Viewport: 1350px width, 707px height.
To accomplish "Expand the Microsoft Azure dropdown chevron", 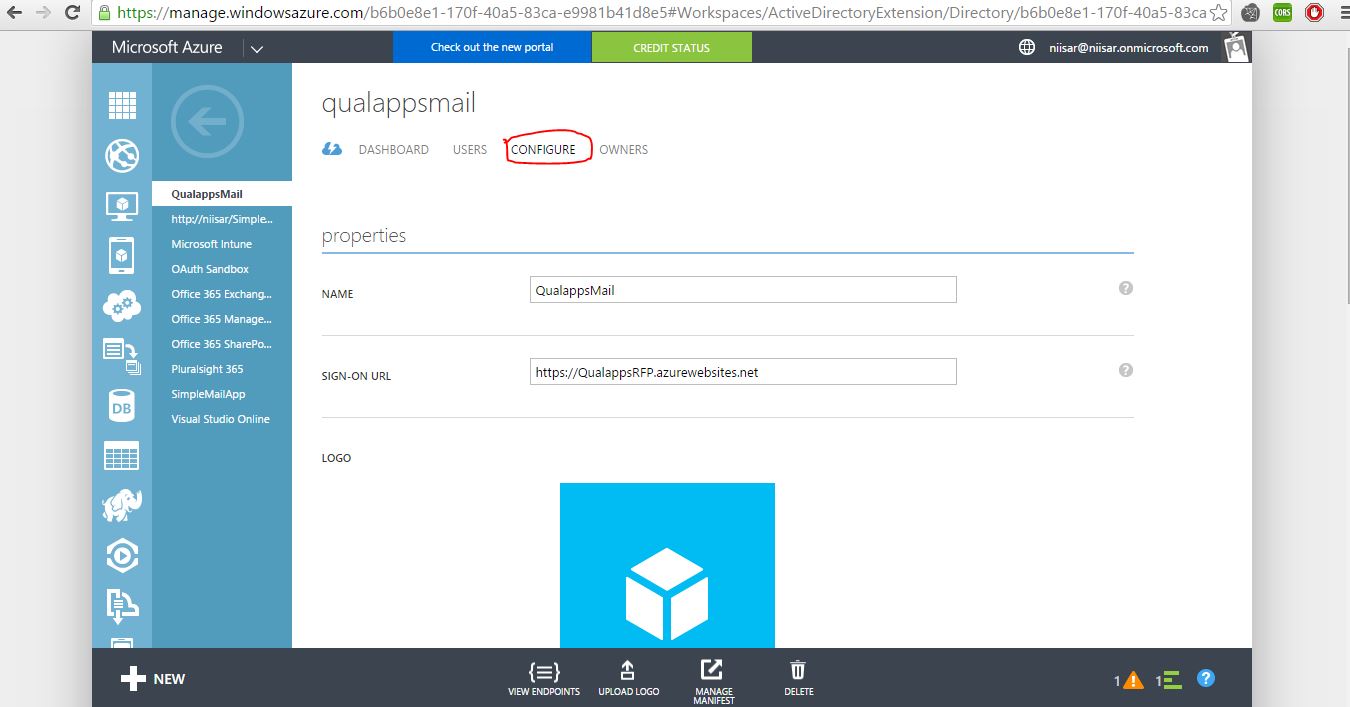I will click(x=256, y=49).
